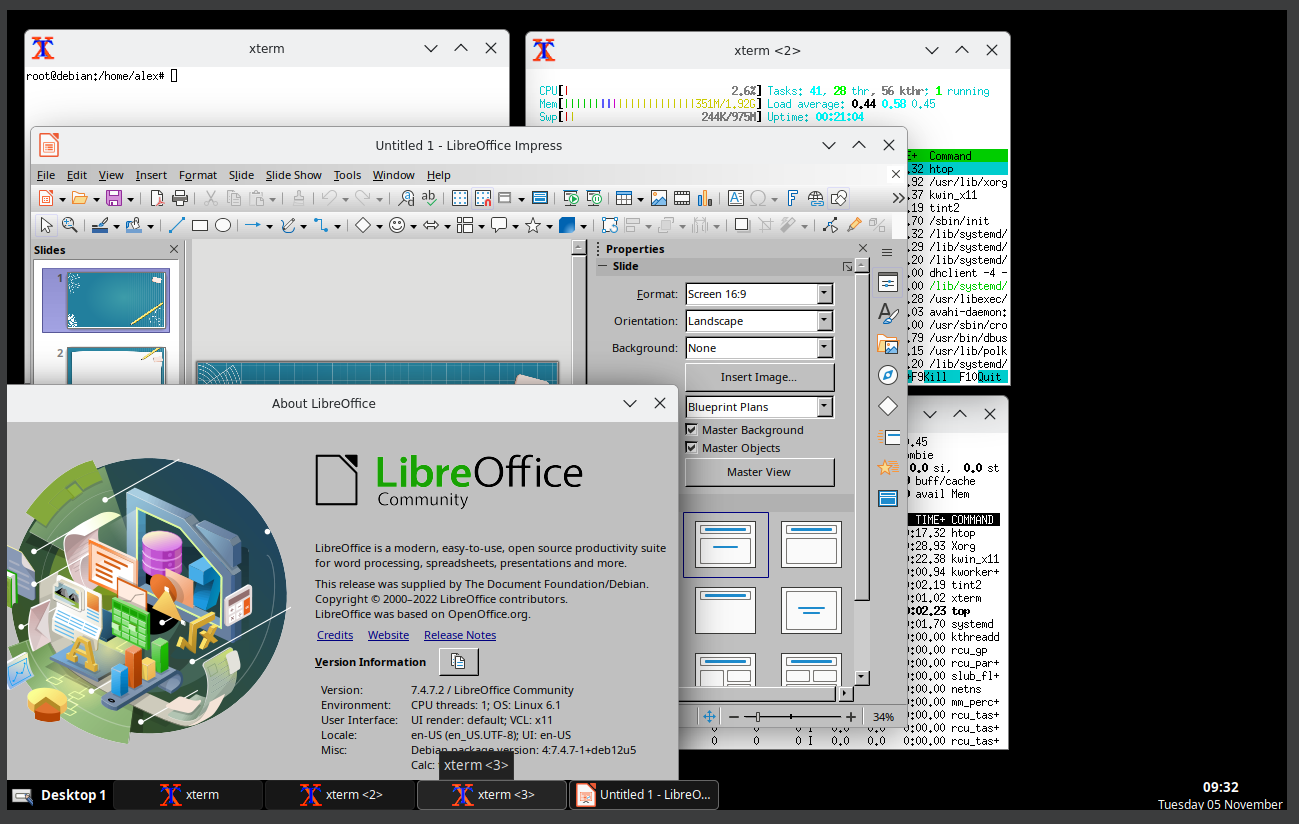Open the Slide Show menu

[x=293, y=175]
